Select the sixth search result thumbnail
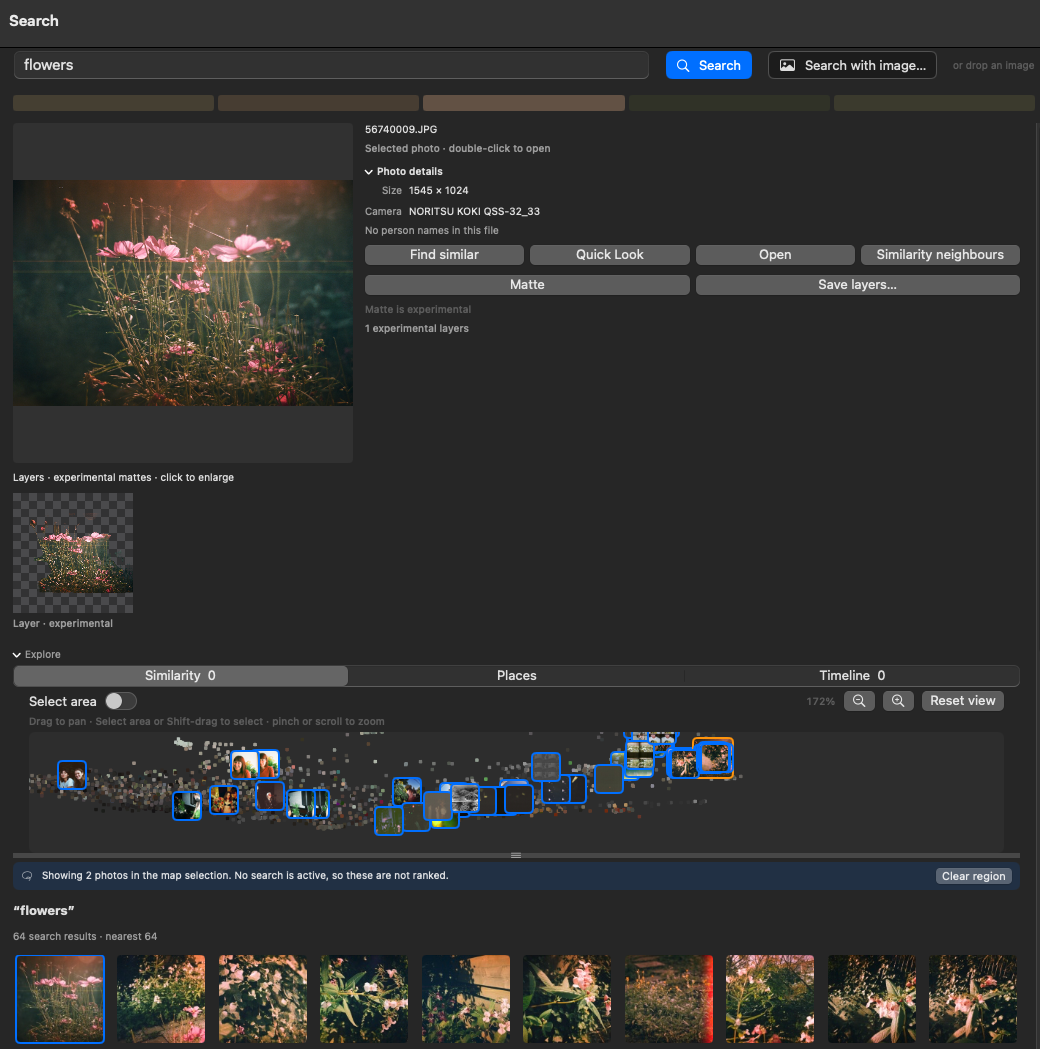 tap(567, 999)
